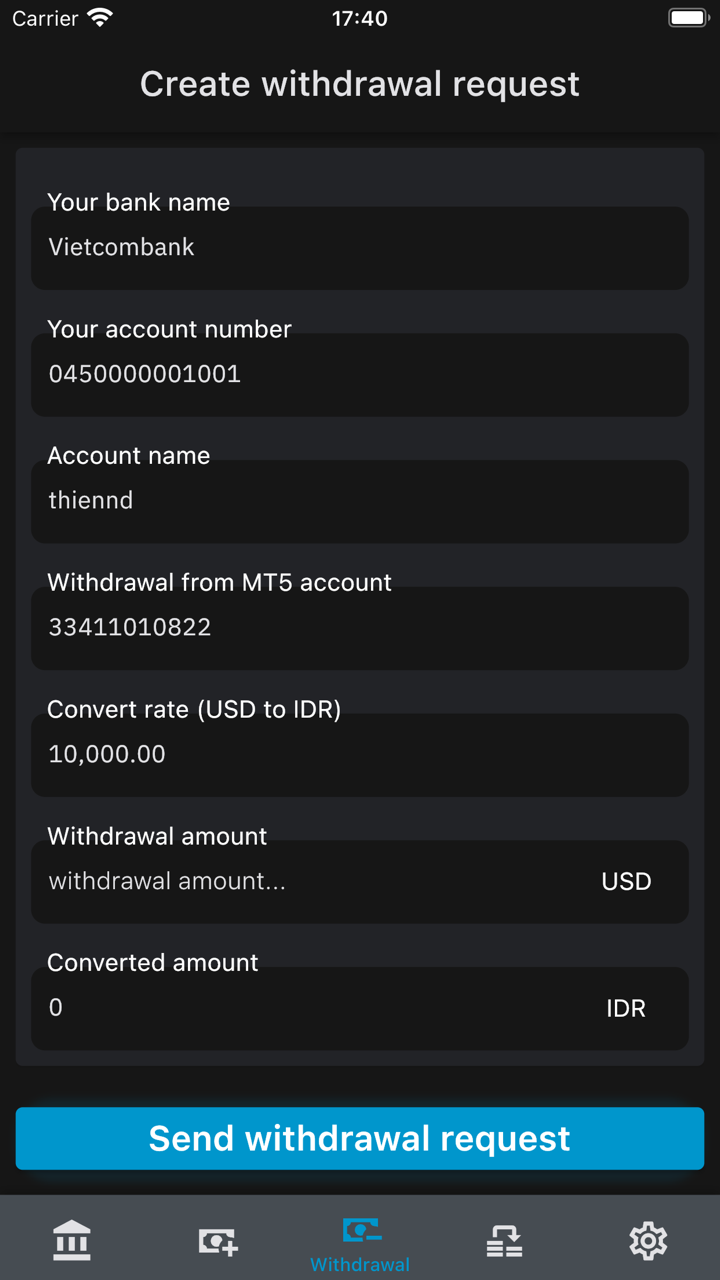Tap the USD currency label
Image resolution: width=720 pixels, height=1280 pixels.
coord(626,881)
